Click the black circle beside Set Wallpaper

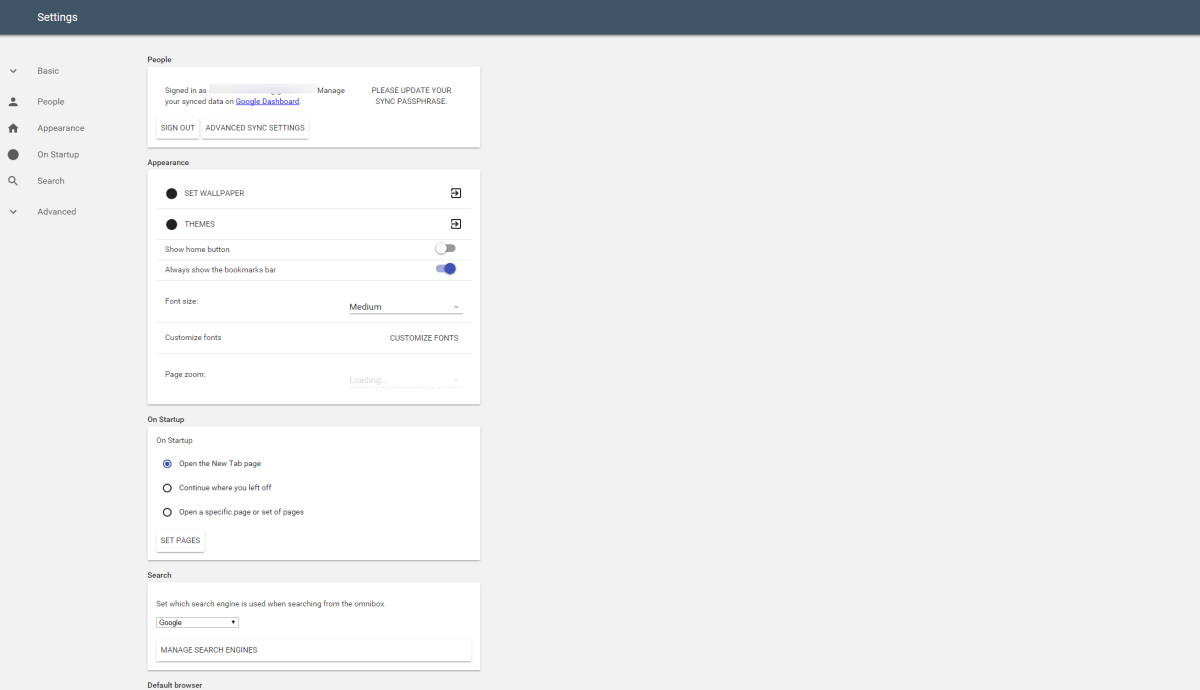coord(172,194)
